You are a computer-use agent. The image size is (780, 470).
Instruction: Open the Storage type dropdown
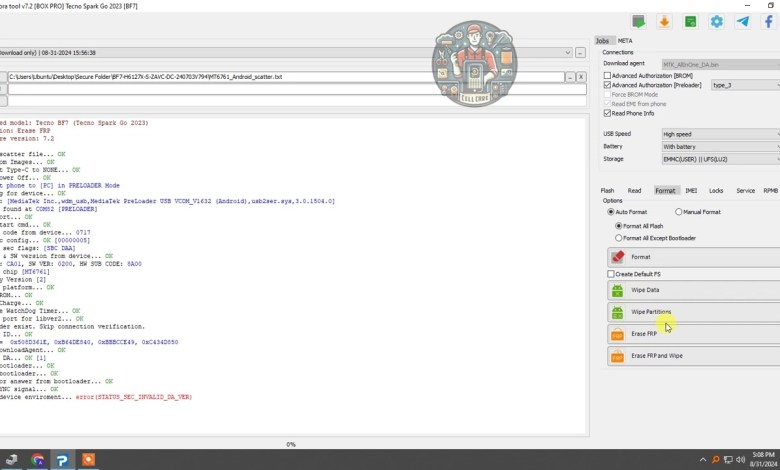(x=720, y=159)
